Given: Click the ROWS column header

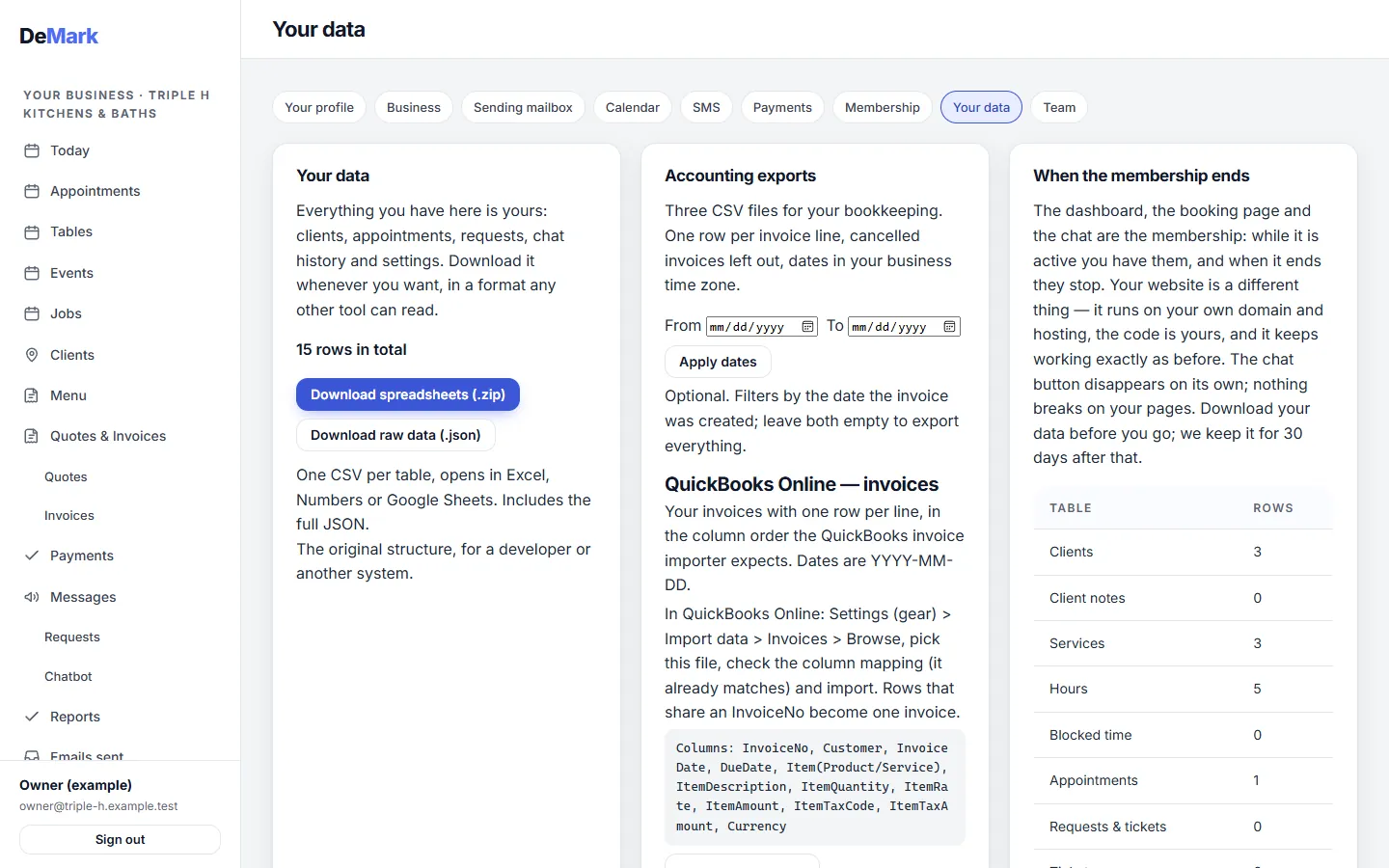Looking at the screenshot, I should click(1272, 508).
